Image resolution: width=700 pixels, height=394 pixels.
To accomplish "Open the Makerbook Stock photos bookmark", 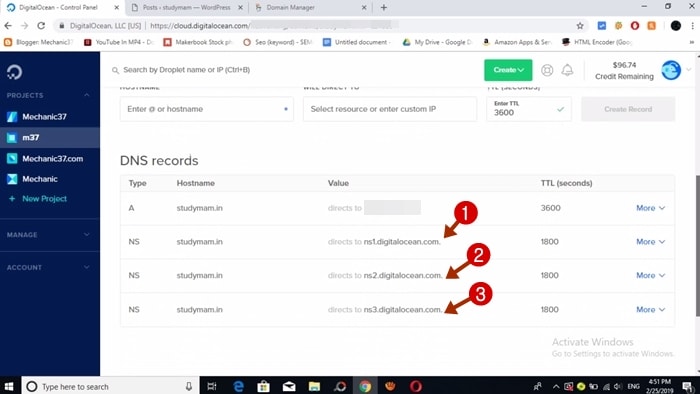I will 199,42.
